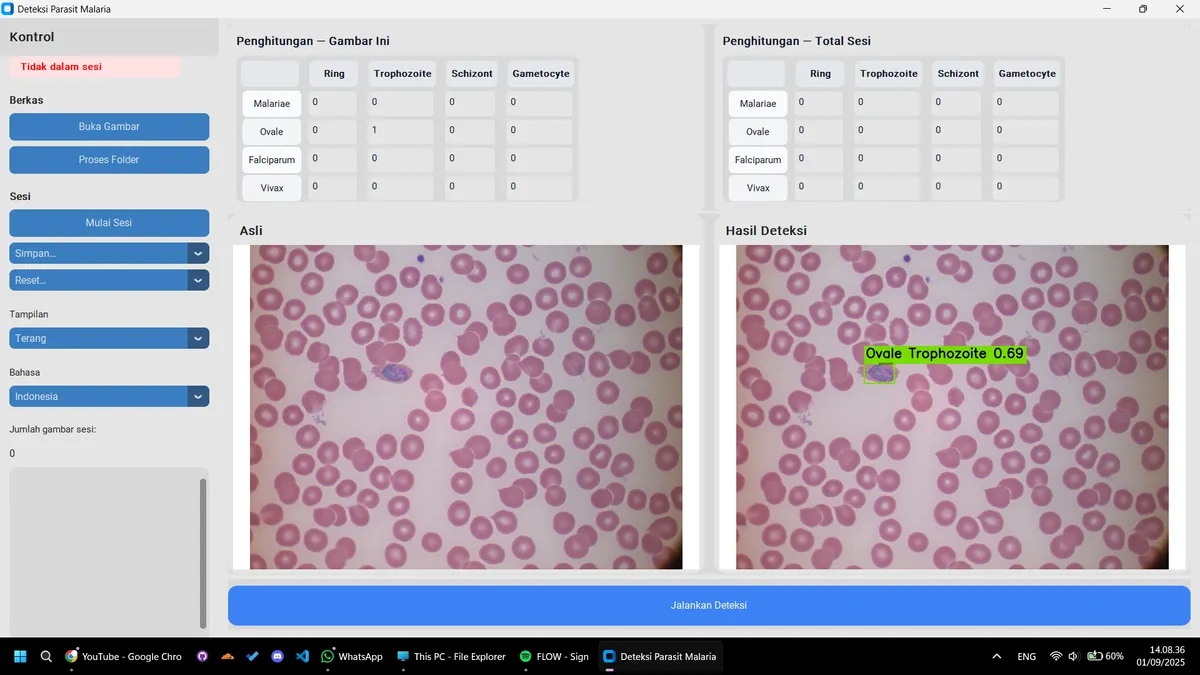The height and width of the screenshot is (675, 1200).
Task: Click Vivax row label in Total Sesi table
Action: click(x=758, y=188)
